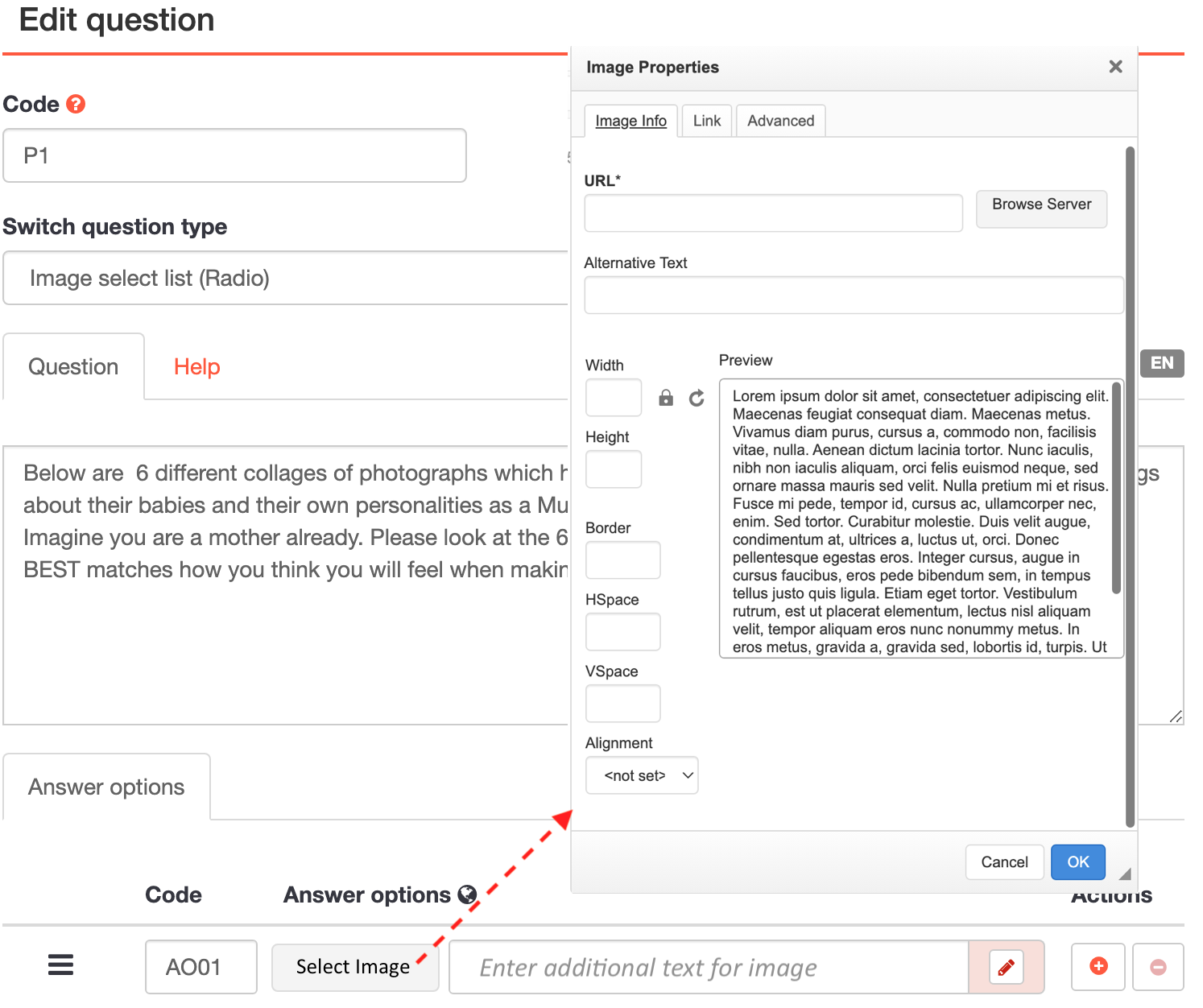Close the Image Properties dialog
Viewport: 1203px width, 1008px height.
click(x=1115, y=67)
